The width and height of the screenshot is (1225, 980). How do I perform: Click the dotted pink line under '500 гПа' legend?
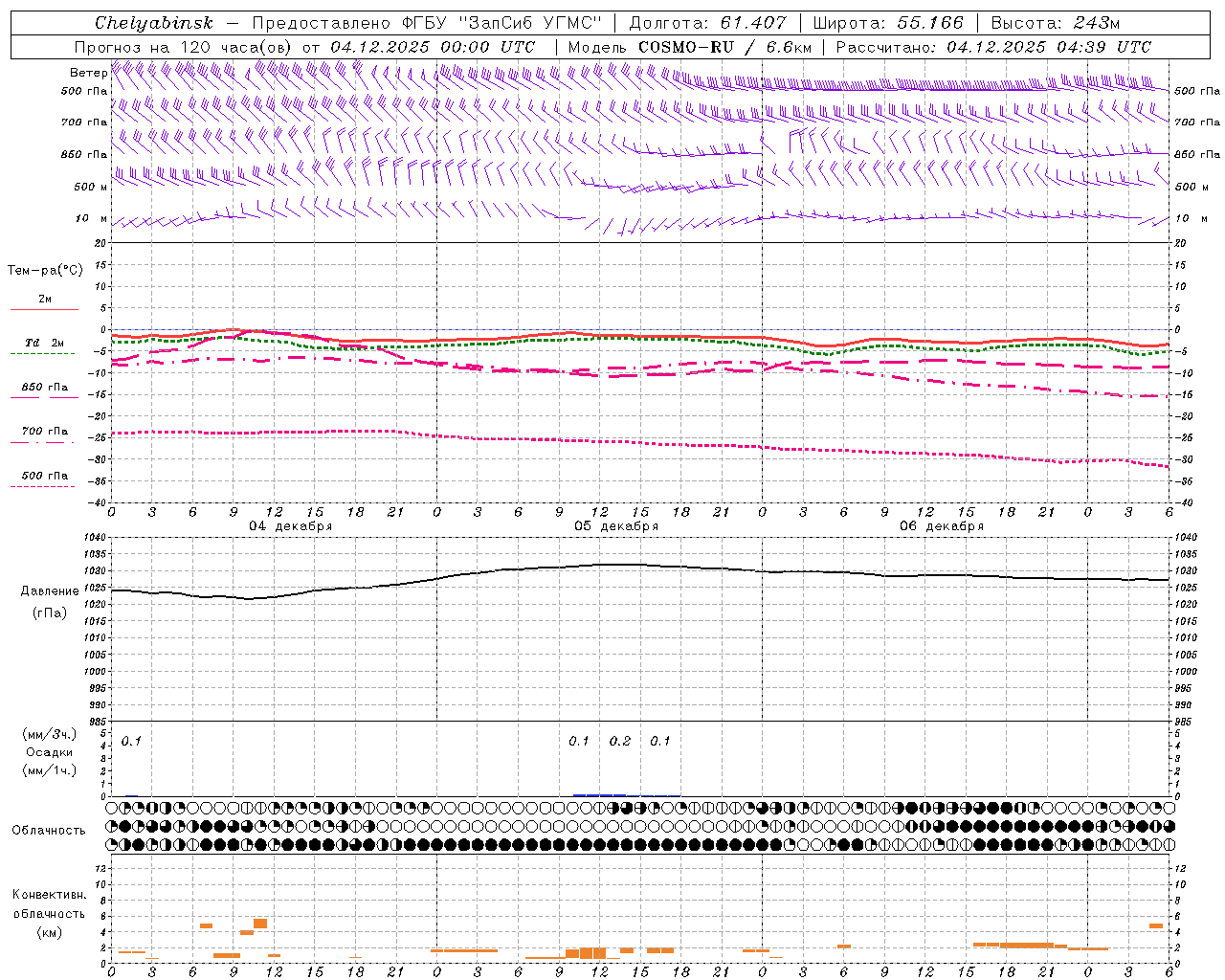pyautogui.click(x=42, y=486)
